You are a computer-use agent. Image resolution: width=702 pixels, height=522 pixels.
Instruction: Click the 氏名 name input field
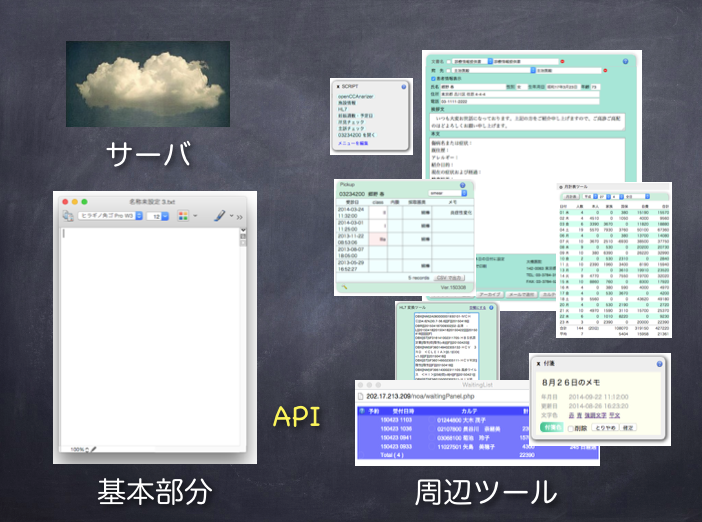pyautogui.click(x=472, y=87)
